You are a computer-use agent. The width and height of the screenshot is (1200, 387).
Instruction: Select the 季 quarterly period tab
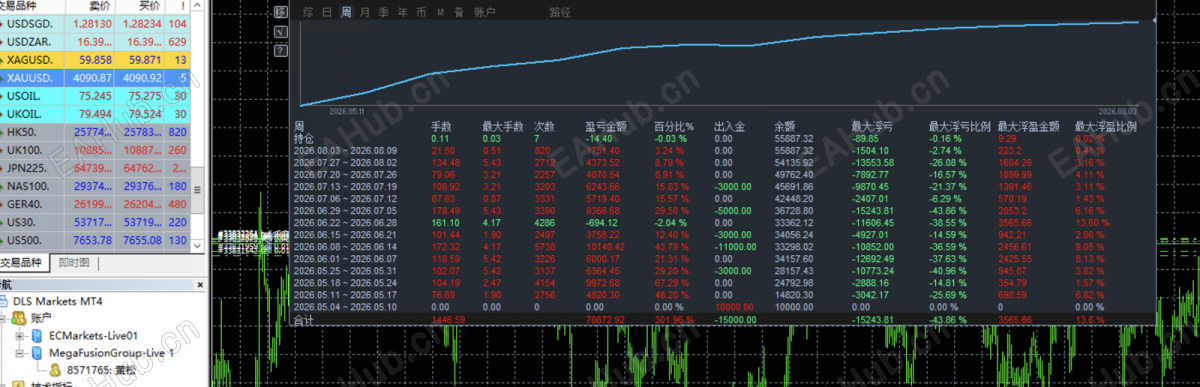coord(383,12)
